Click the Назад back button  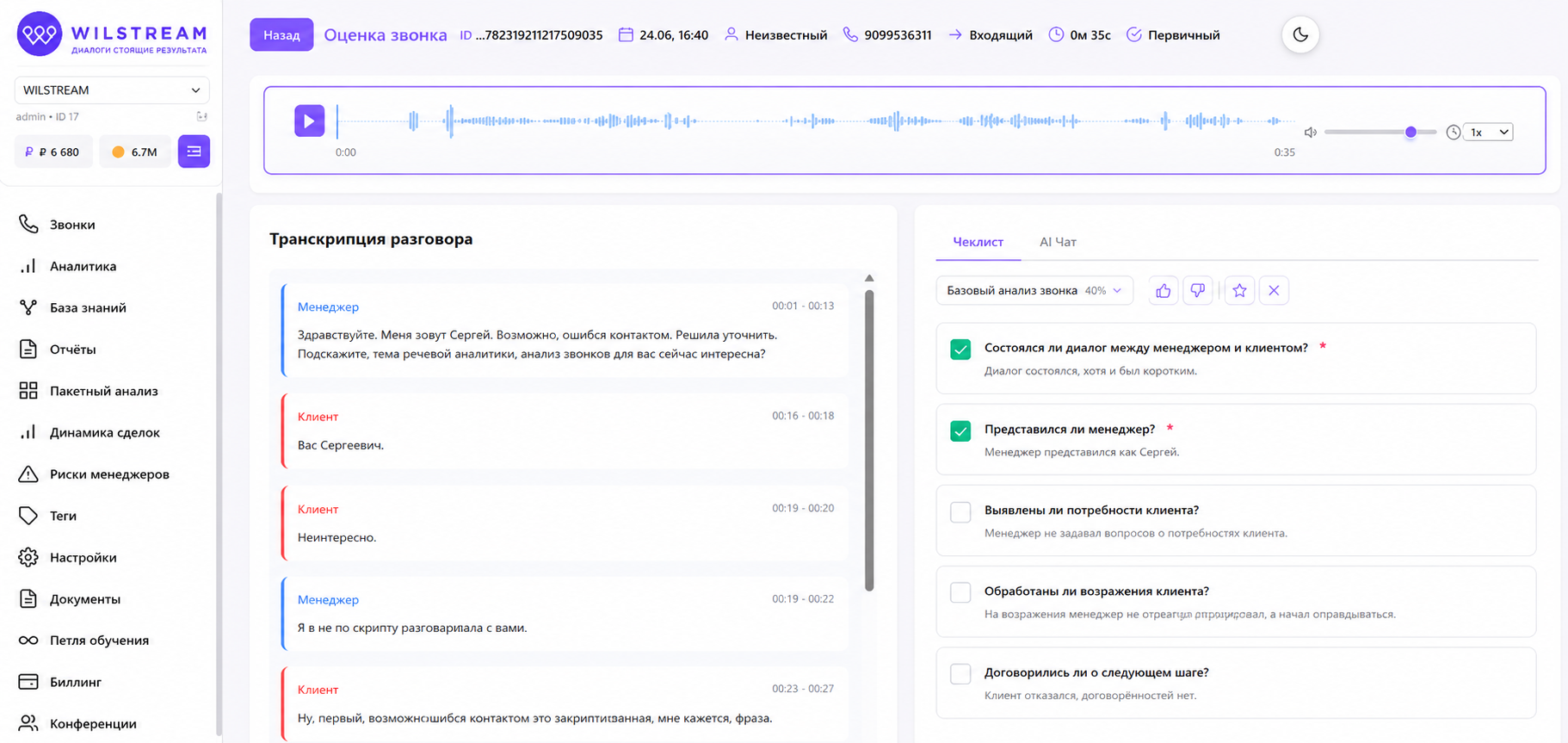pyautogui.click(x=281, y=35)
